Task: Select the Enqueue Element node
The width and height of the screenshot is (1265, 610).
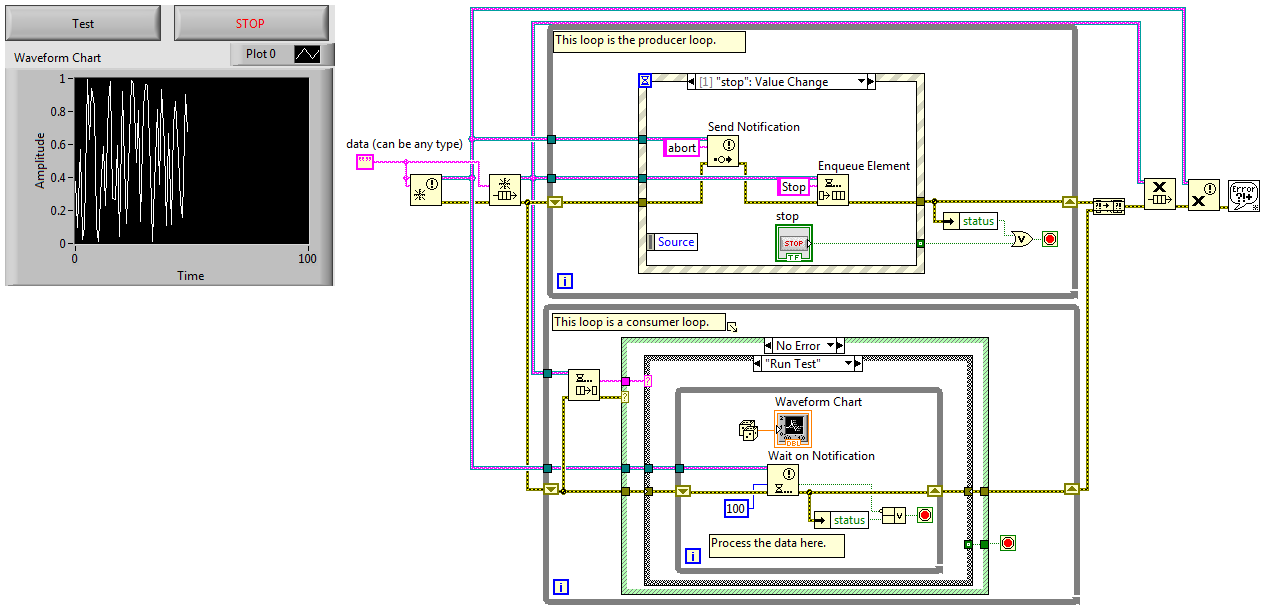Action: [832, 189]
